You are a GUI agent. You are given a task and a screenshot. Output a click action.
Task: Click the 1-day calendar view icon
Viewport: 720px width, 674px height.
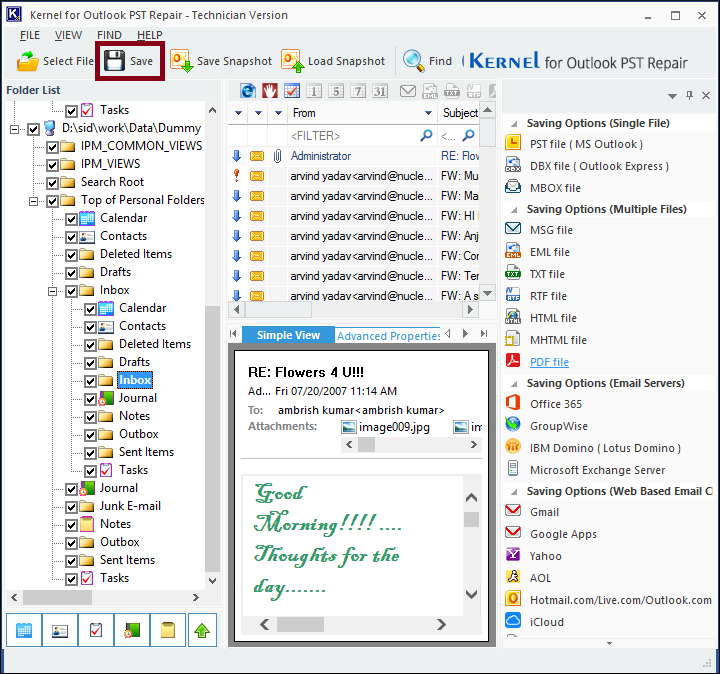[314, 91]
